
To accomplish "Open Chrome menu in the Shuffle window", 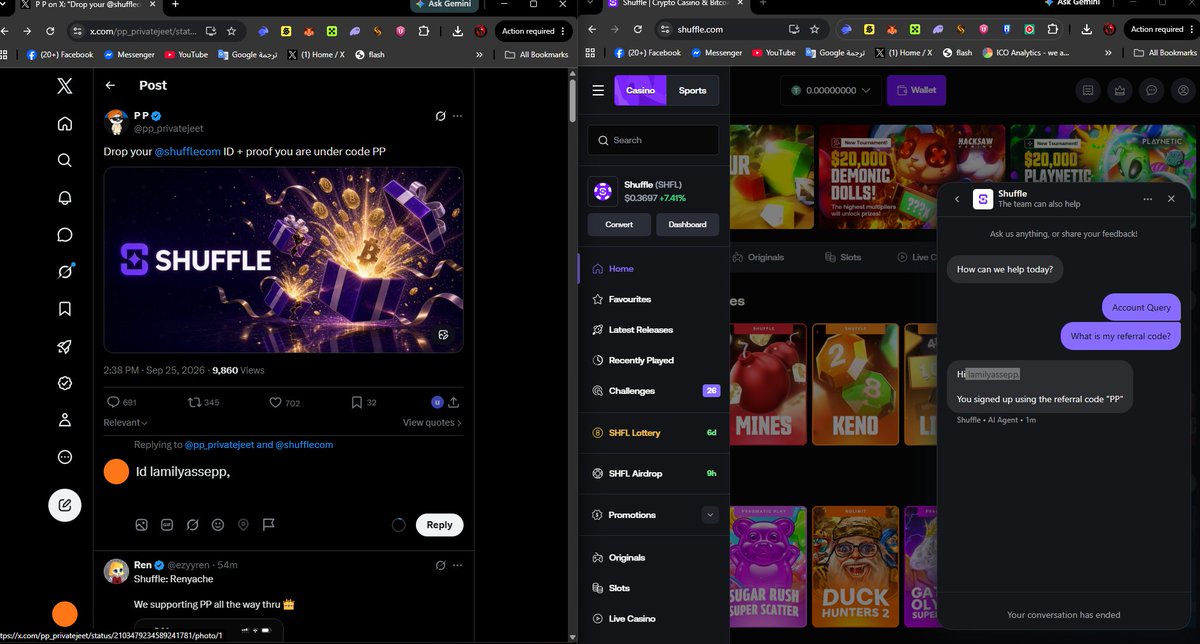I will (1190, 30).
